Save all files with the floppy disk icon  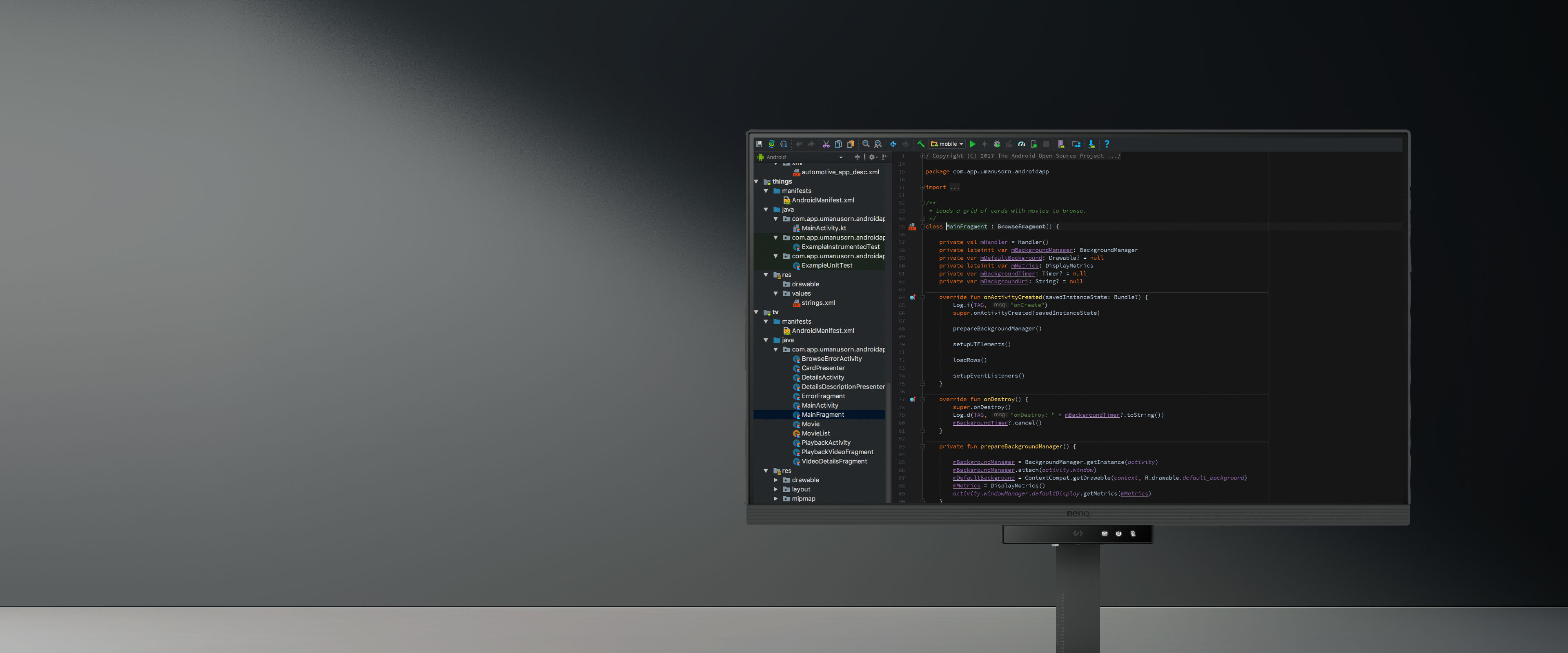click(759, 144)
